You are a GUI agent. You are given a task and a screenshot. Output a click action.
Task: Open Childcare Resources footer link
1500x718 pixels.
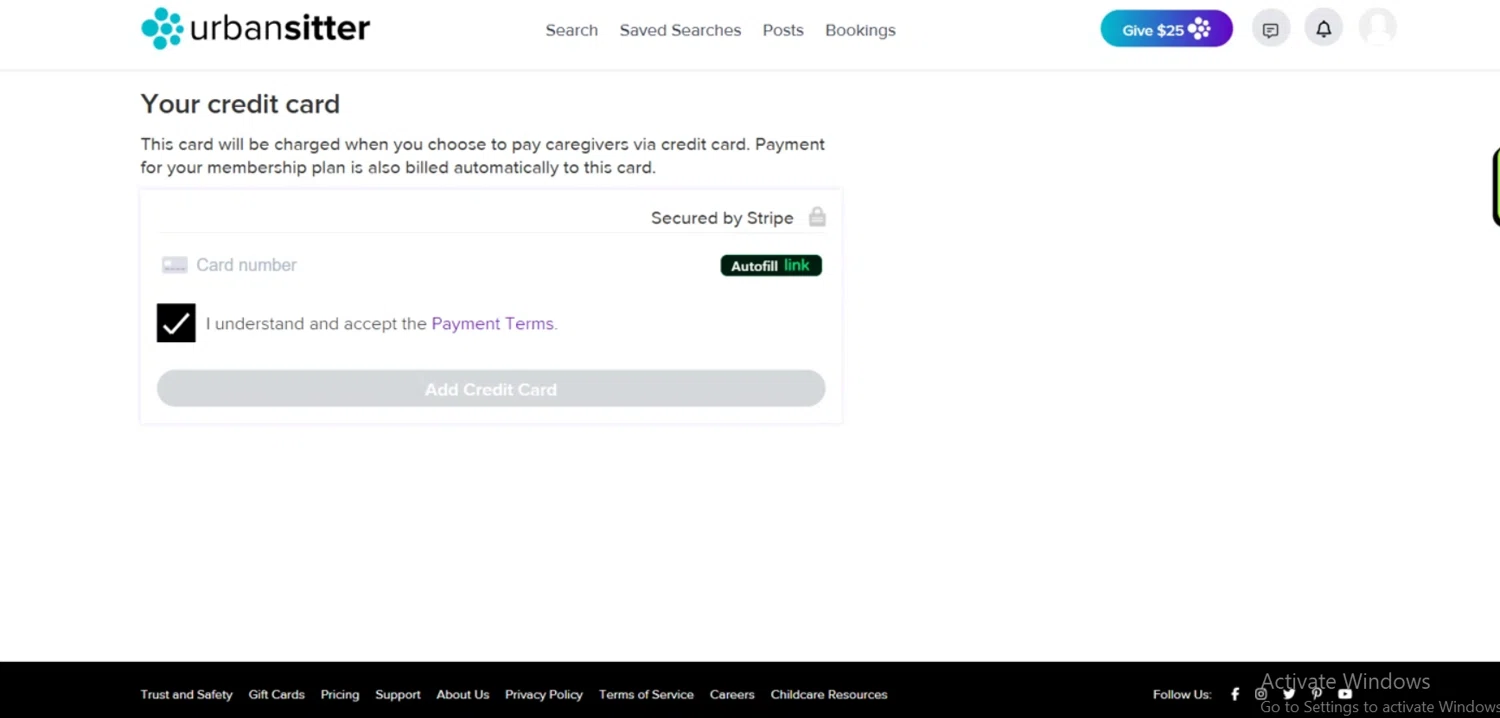coord(829,694)
